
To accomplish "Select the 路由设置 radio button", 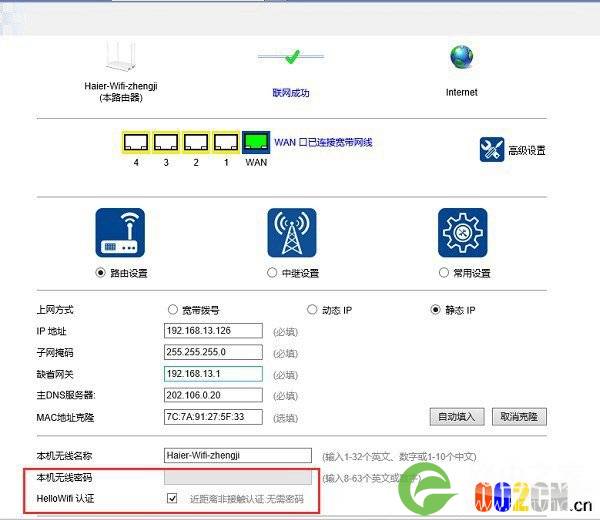I will pyautogui.click(x=100, y=273).
